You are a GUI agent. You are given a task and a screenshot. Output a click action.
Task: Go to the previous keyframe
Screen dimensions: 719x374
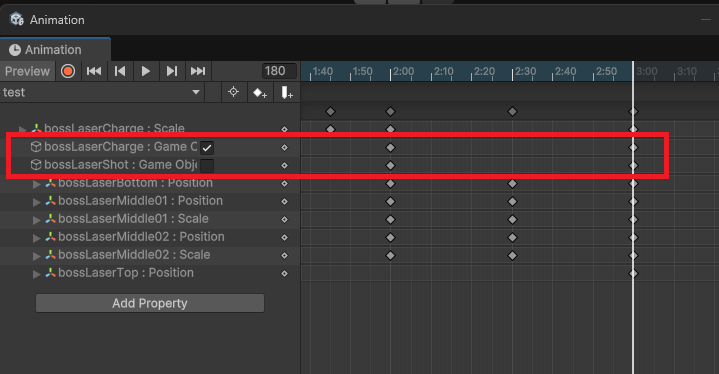tap(120, 71)
